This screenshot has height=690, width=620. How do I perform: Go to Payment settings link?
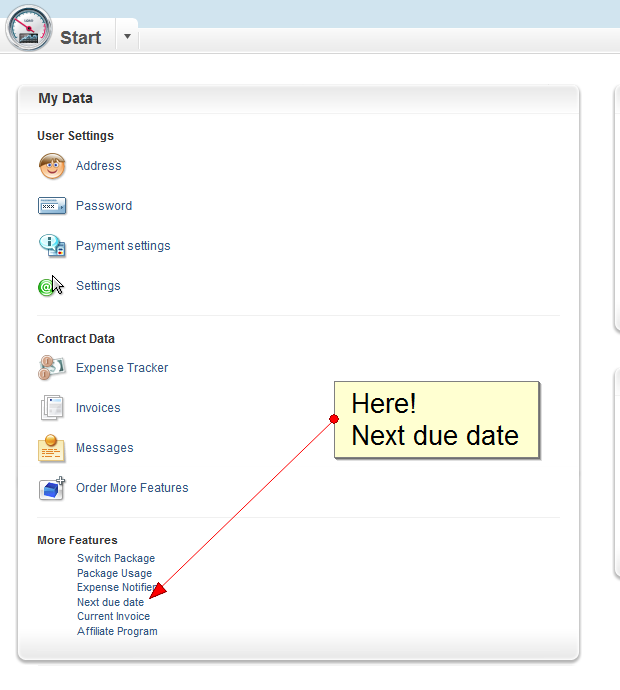[x=123, y=246]
